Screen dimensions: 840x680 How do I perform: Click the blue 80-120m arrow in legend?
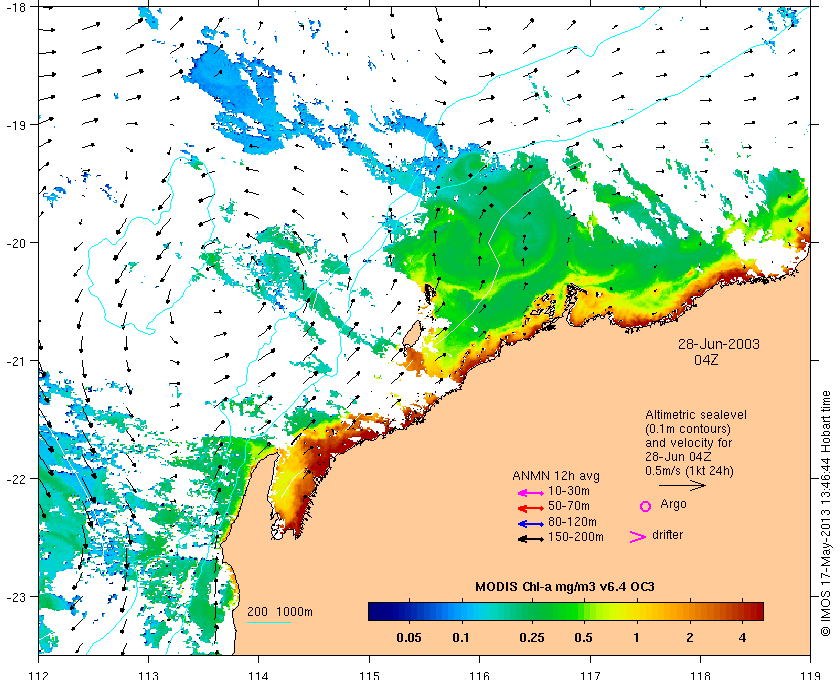tap(531, 524)
